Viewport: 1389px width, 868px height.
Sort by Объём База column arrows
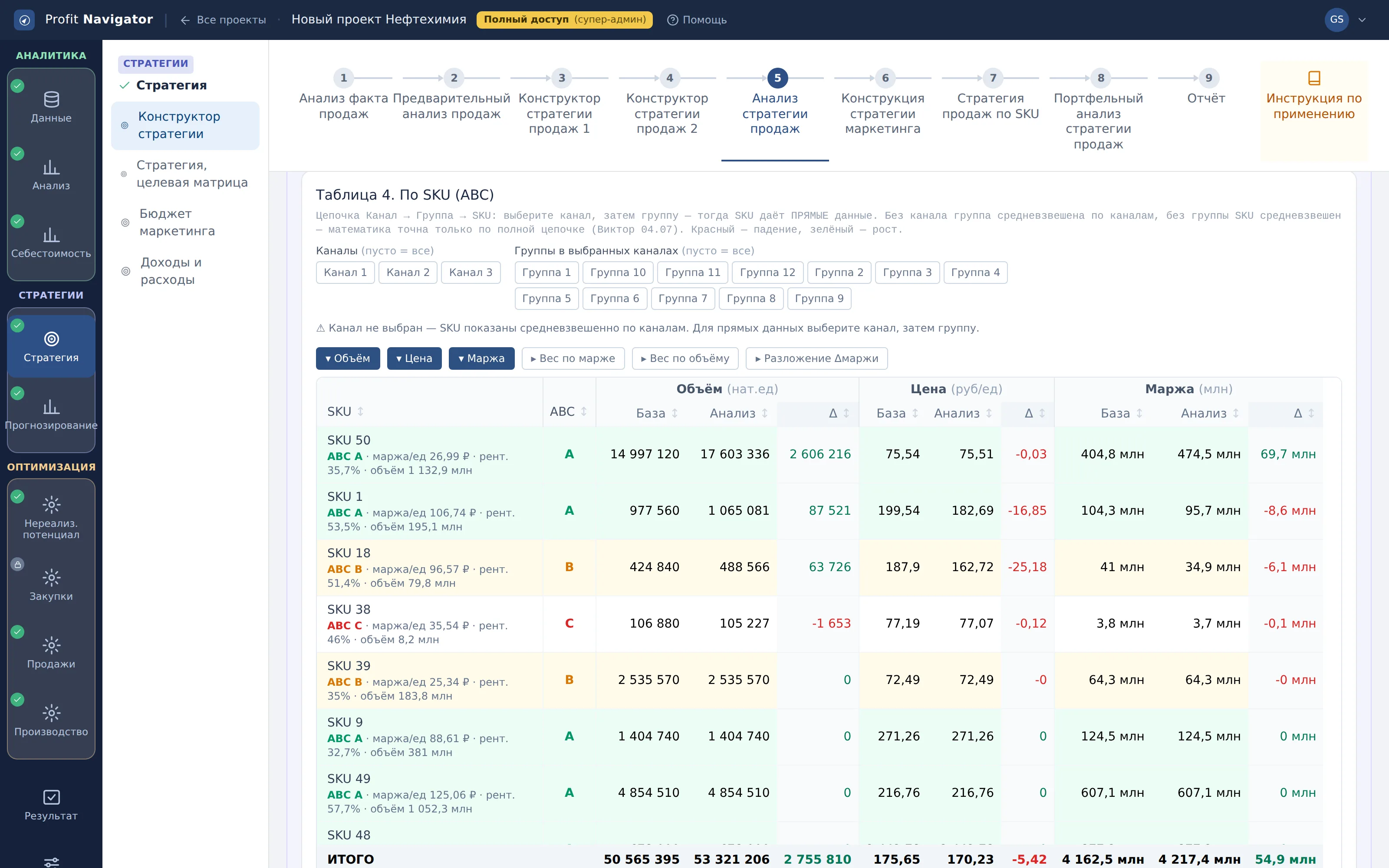[675, 413]
